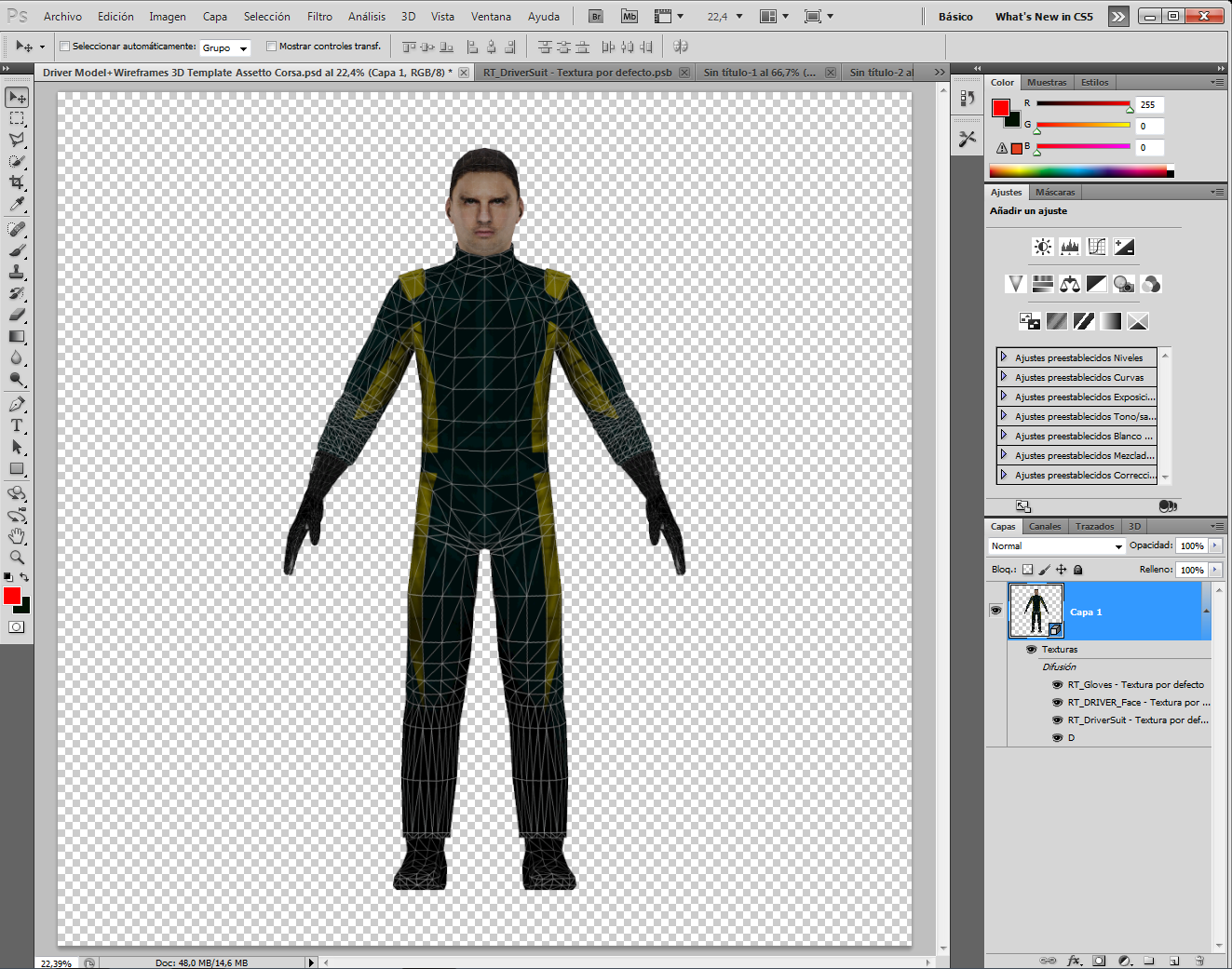Toggle Quick Mask mode
This screenshot has width=1232, height=969.
click(x=17, y=627)
